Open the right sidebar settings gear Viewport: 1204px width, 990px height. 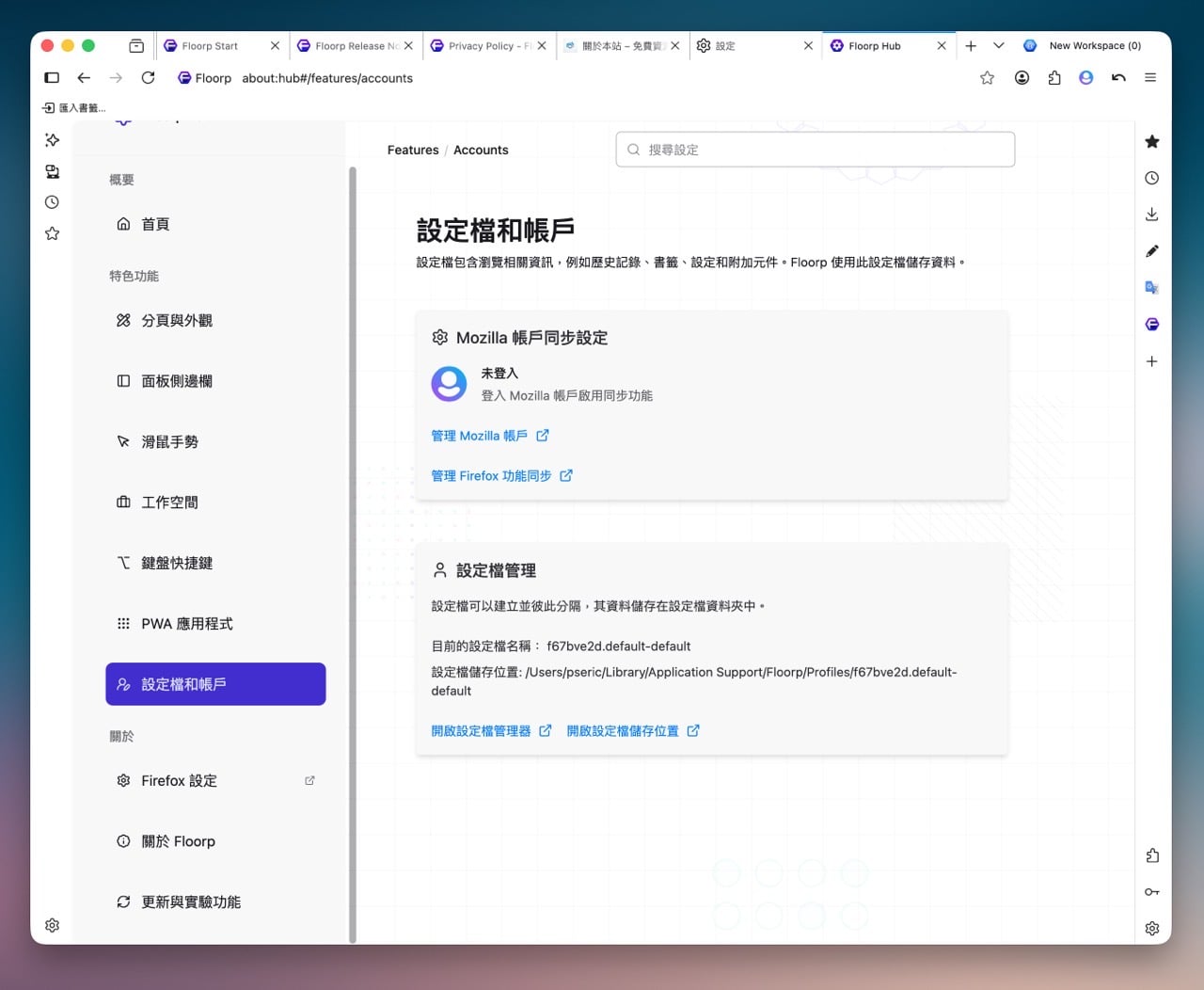[x=1152, y=929]
